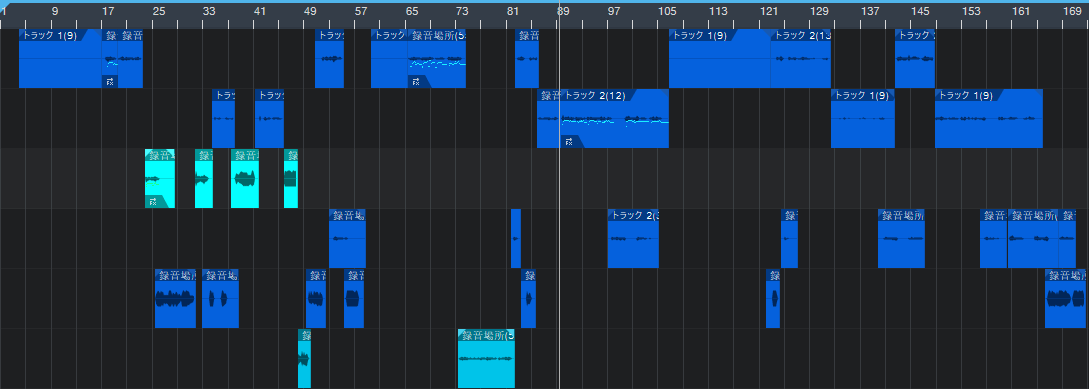
Task: Click bar 97 on the timeline ruler
Action: pos(614,11)
